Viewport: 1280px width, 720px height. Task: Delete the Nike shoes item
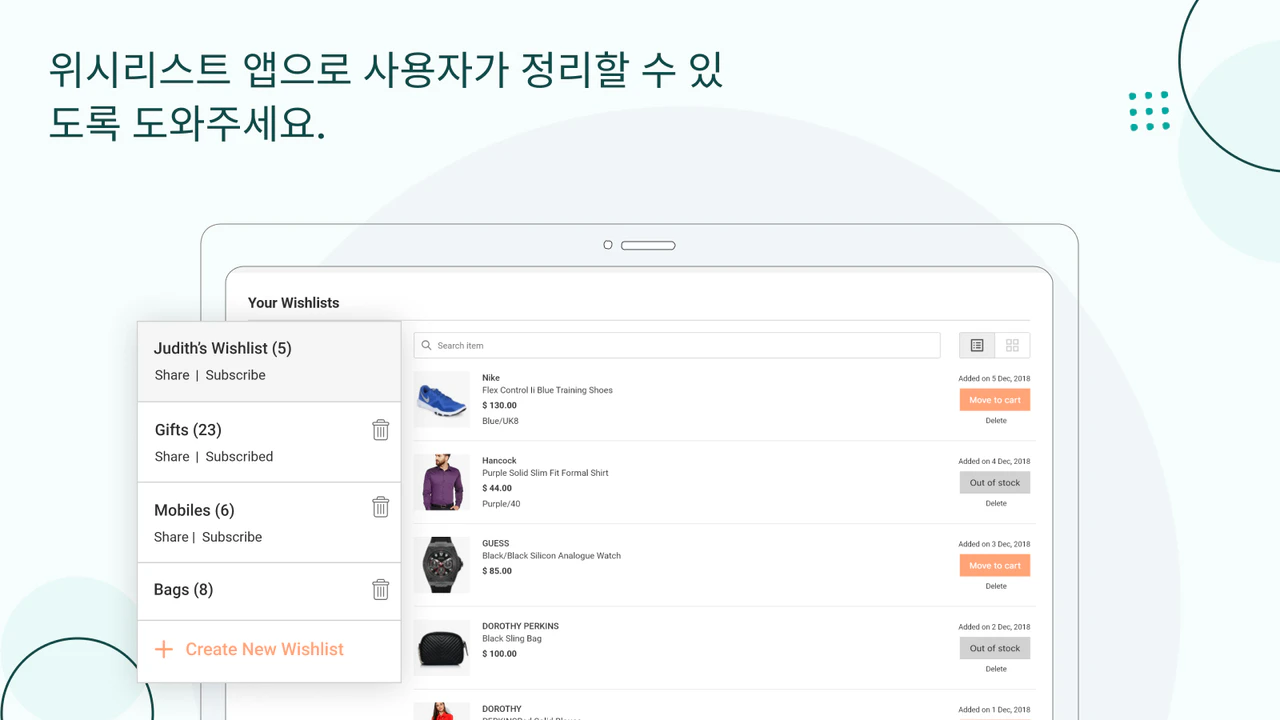pos(996,421)
